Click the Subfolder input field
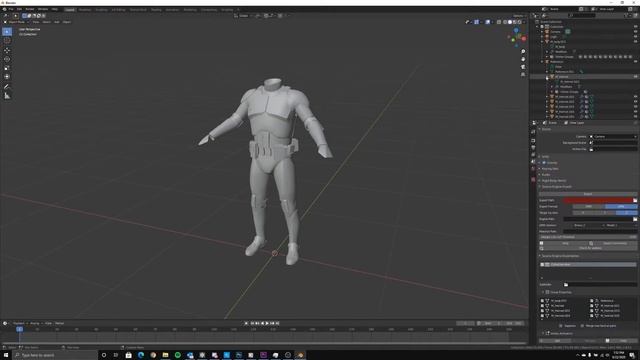The image size is (640, 360). (x=600, y=284)
